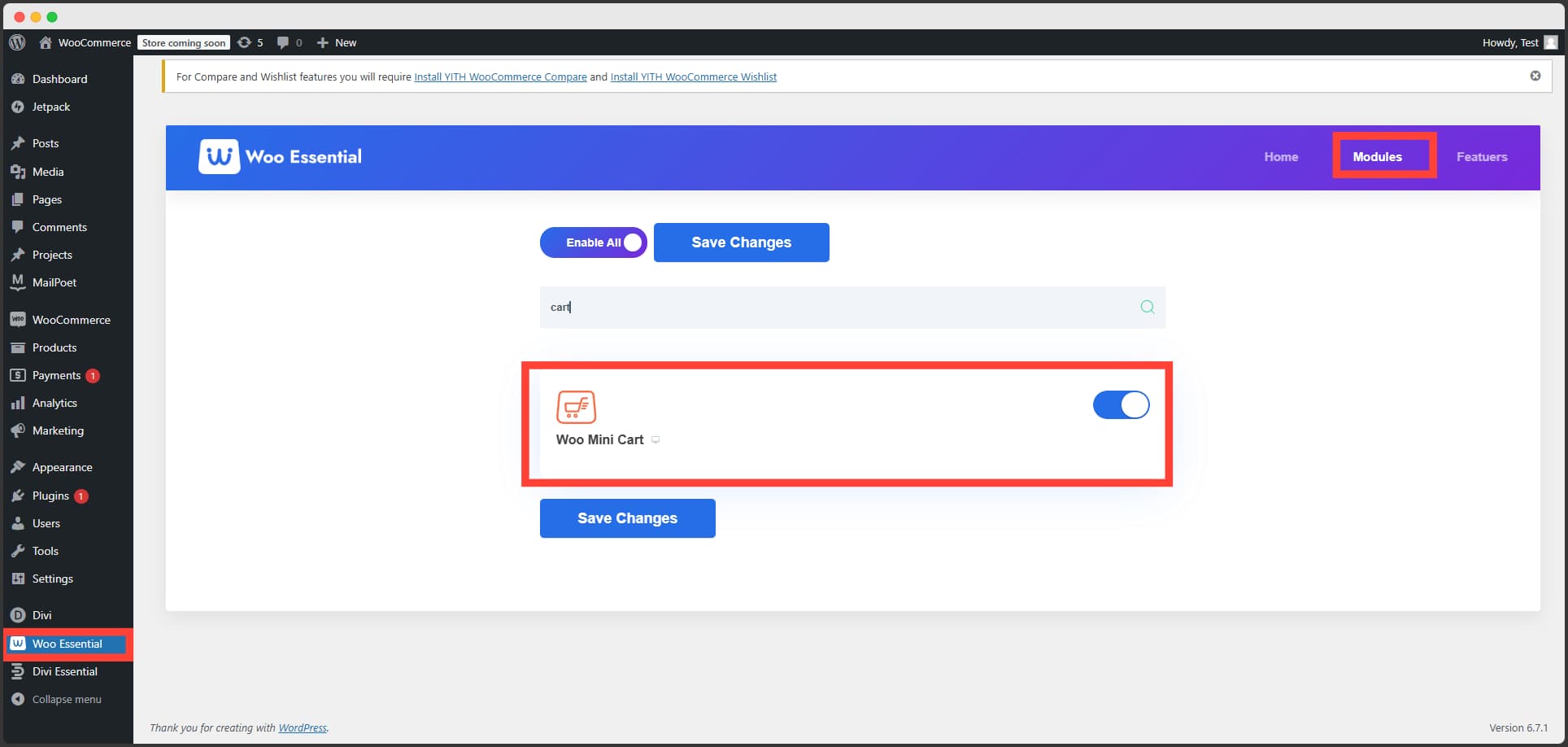Click the search magnifier icon in module search
1568x747 pixels.
click(x=1148, y=307)
